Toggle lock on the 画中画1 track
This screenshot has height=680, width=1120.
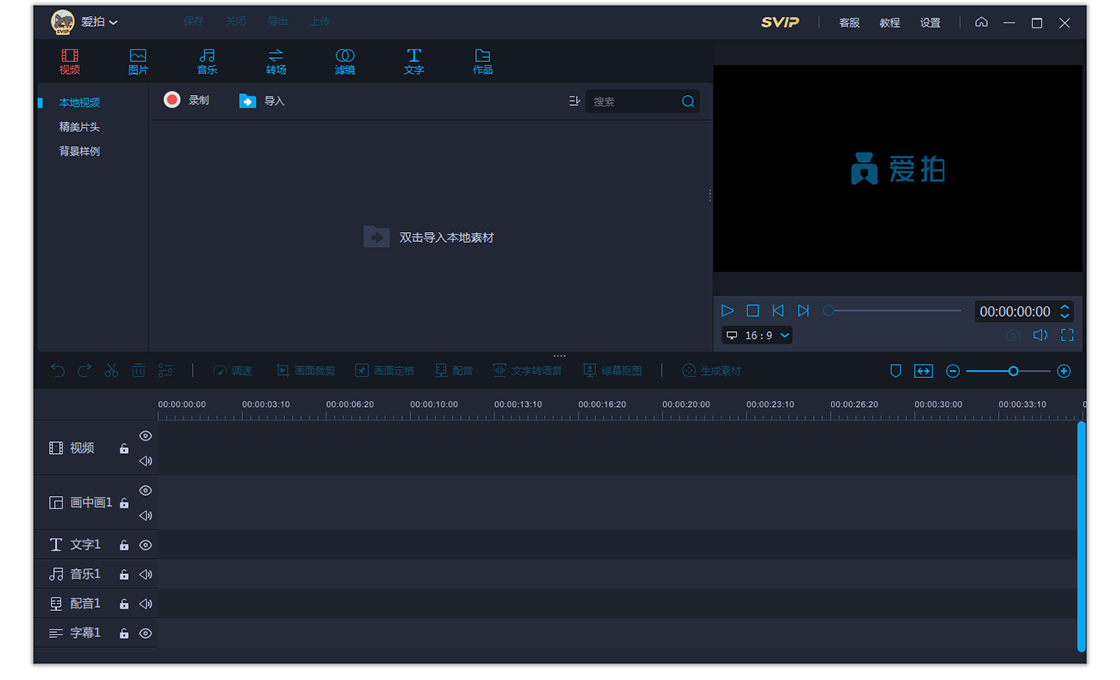[x=124, y=504]
